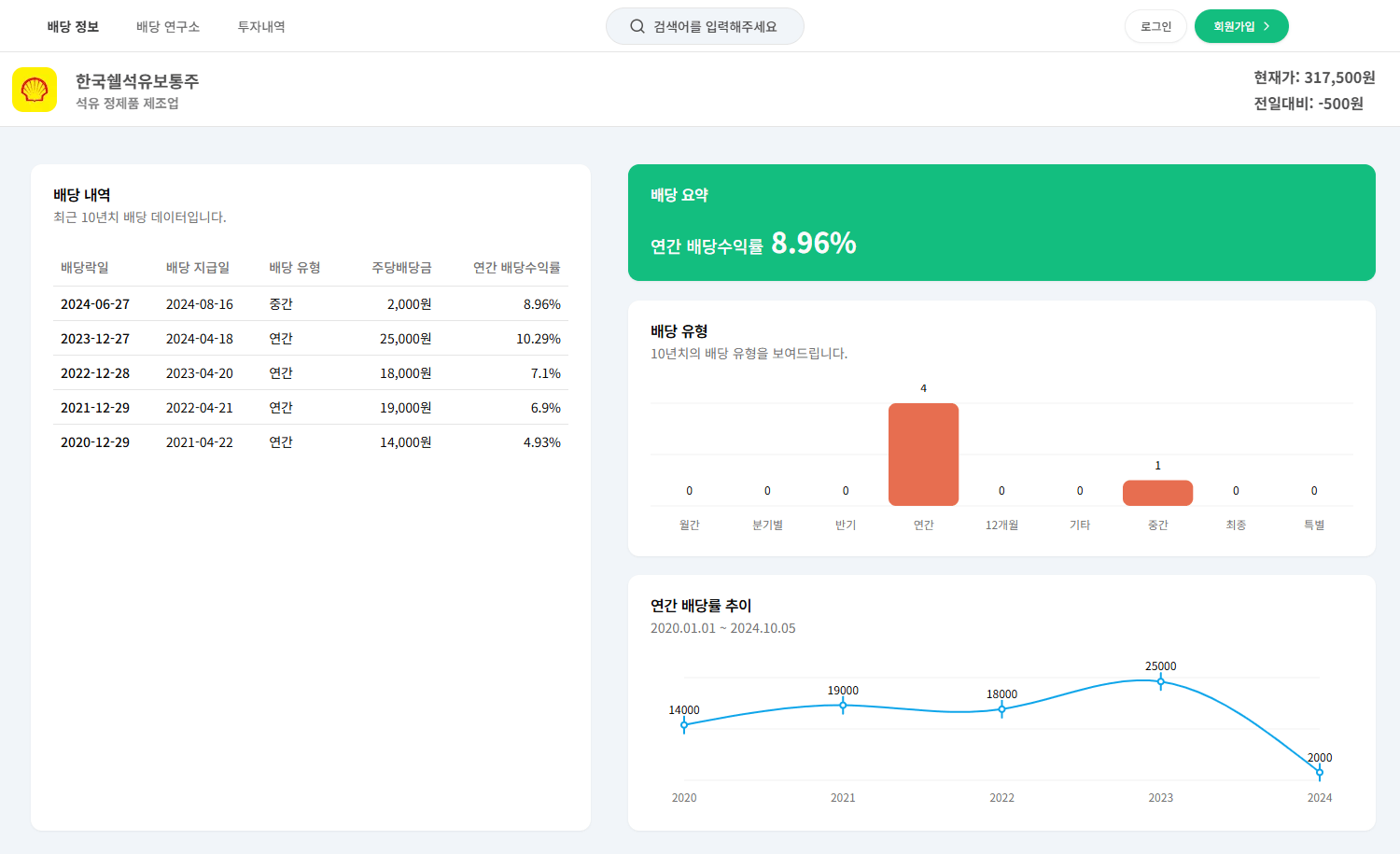Click the 주당배당금 column header
Viewport: 1400px width, 854px height.
tap(401, 268)
